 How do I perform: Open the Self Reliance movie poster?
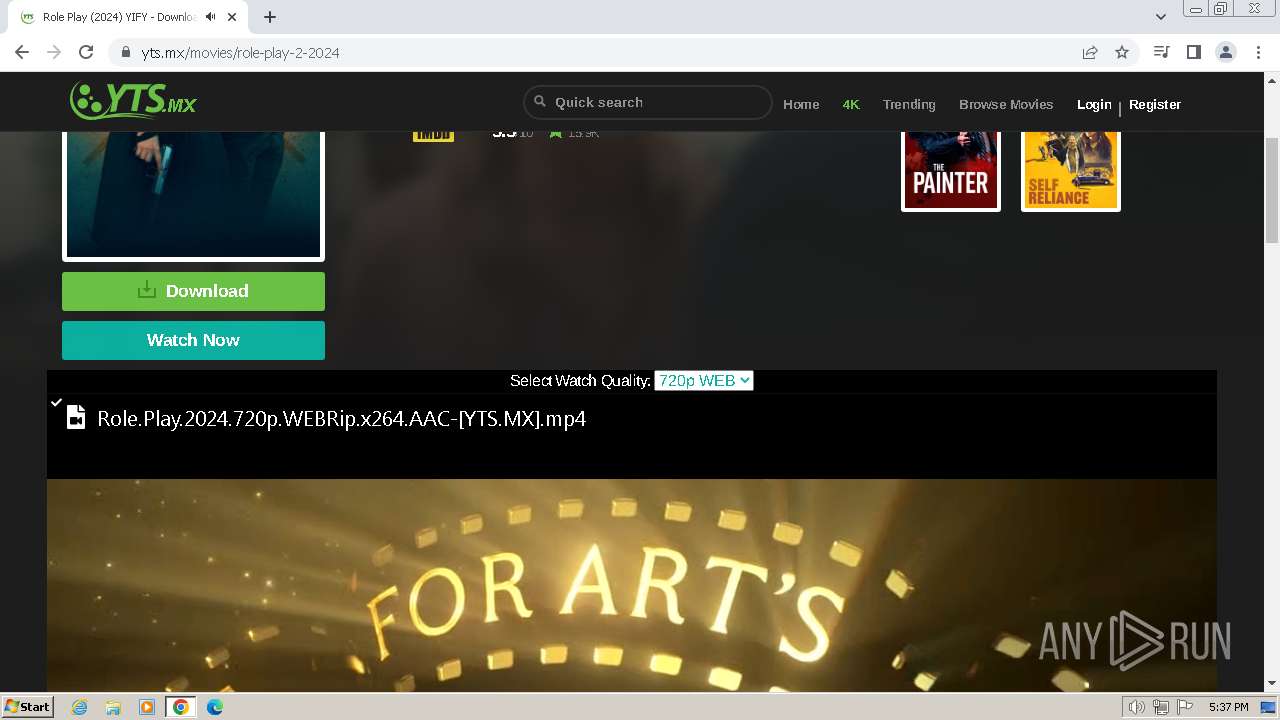[x=1071, y=171]
